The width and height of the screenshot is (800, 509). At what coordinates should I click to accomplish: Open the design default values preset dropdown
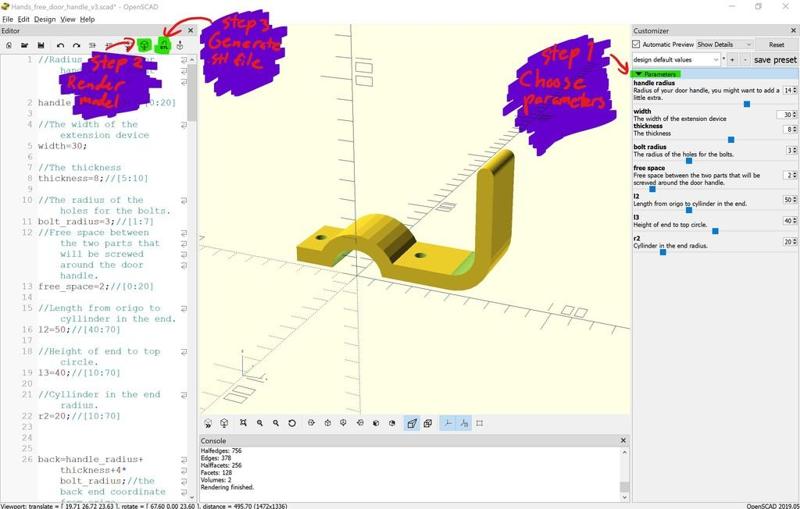click(676, 60)
